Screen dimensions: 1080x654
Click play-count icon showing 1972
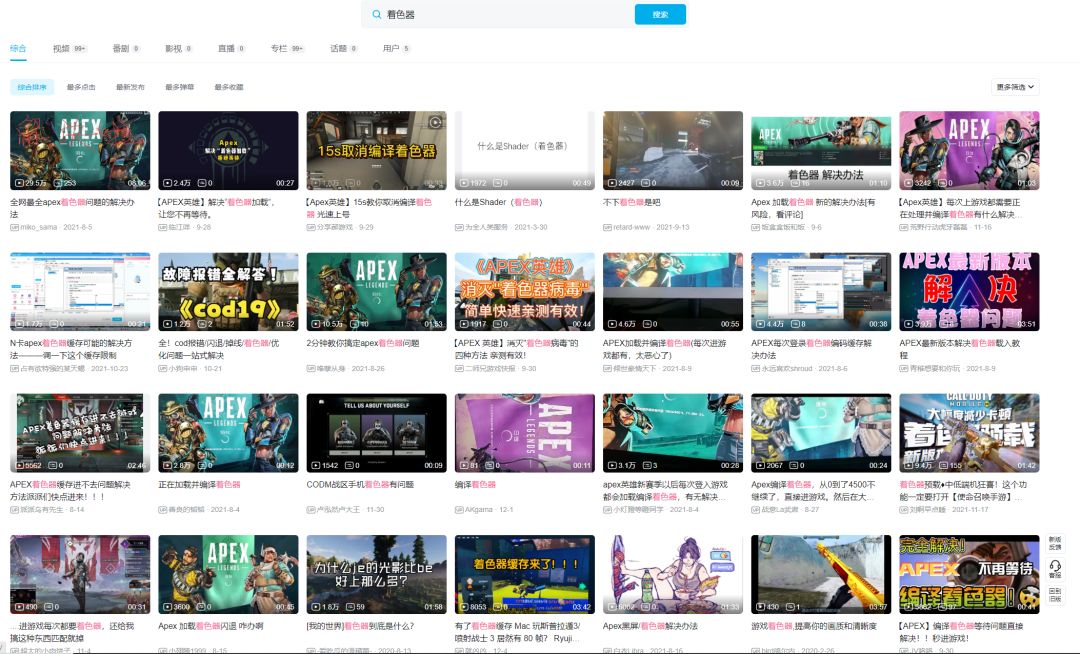click(x=464, y=183)
